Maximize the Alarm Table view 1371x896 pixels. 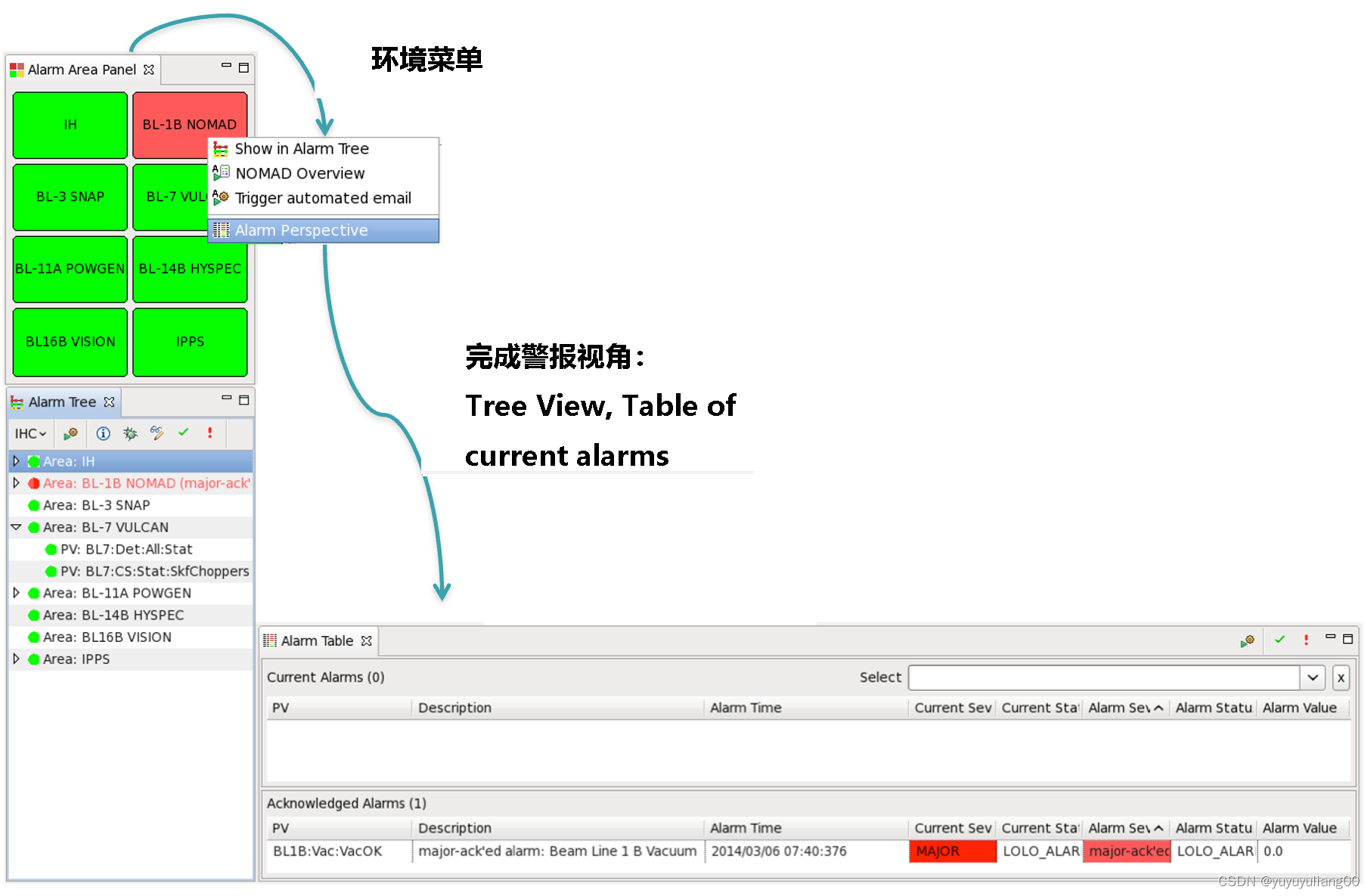pyautogui.click(x=1348, y=639)
